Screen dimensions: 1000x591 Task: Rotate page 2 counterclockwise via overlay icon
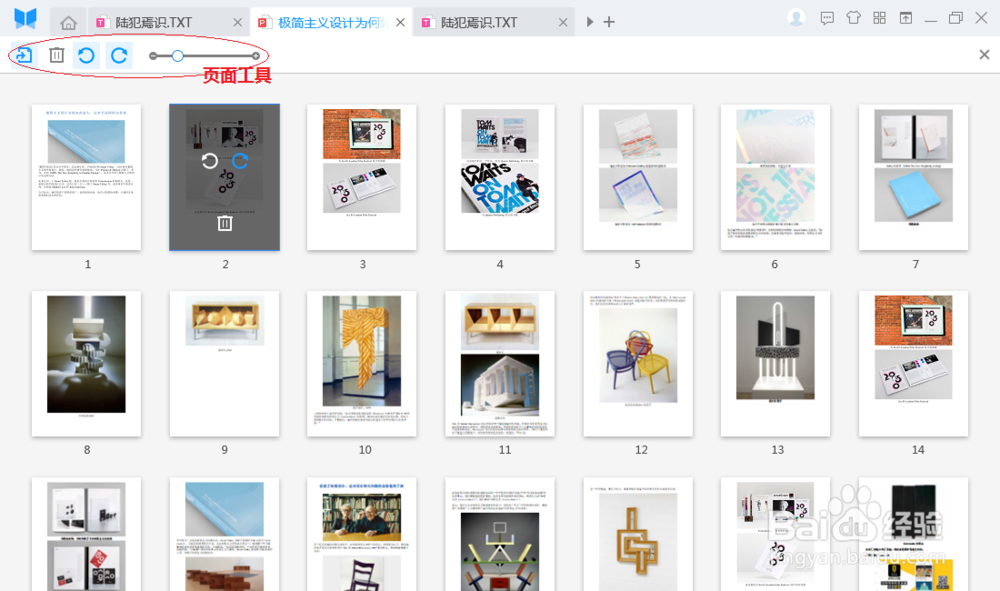click(210, 161)
